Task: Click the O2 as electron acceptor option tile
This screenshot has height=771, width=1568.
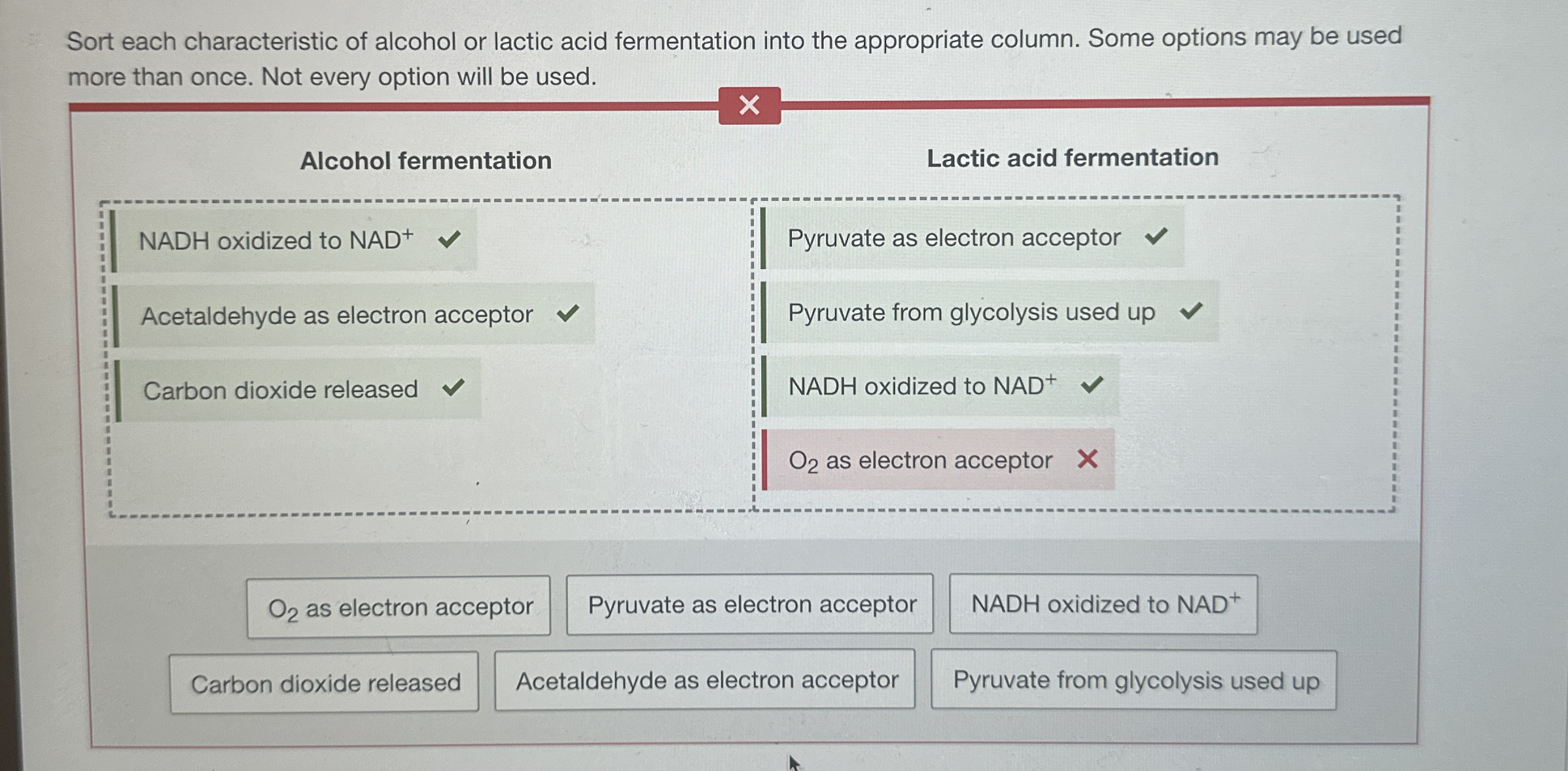Action: click(x=399, y=605)
